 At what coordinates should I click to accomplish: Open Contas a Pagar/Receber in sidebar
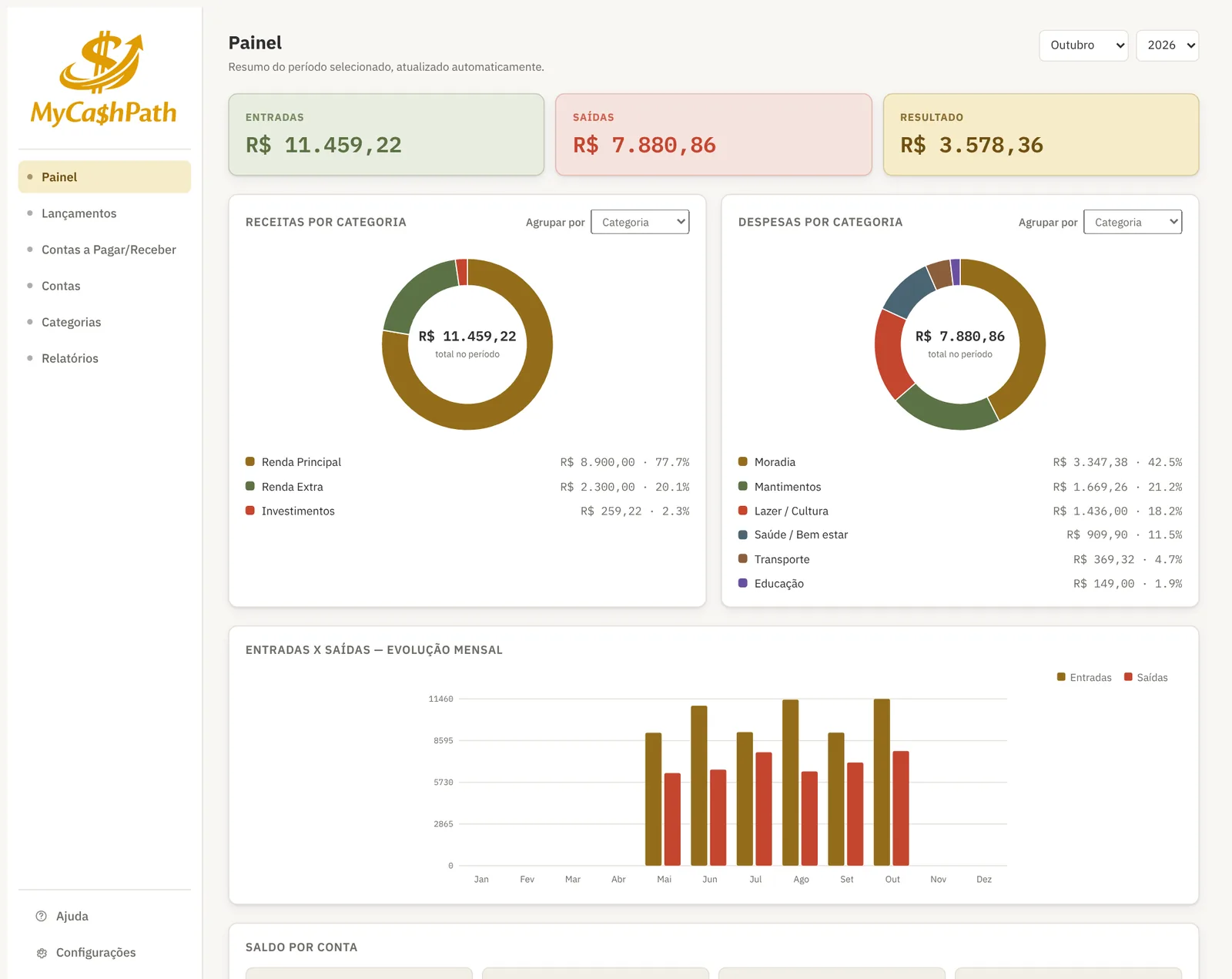click(x=105, y=250)
